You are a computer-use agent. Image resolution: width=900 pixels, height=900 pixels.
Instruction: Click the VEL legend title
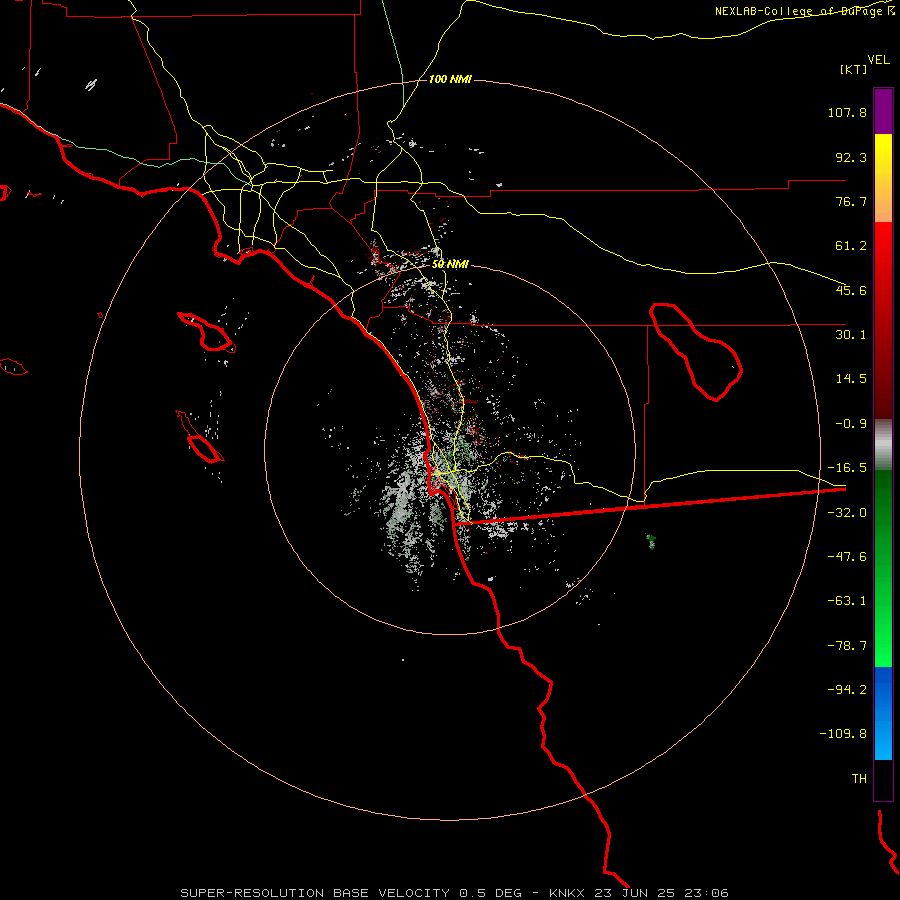878,60
